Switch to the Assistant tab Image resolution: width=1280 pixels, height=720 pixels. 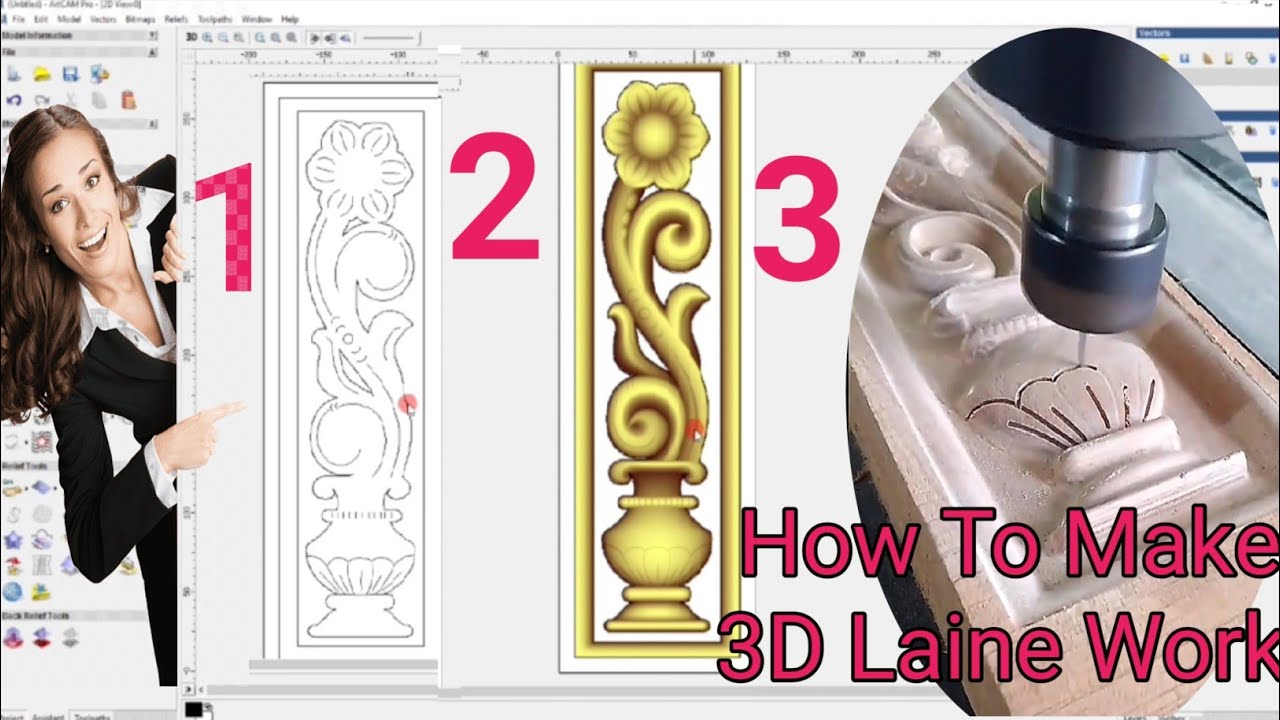coord(50,716)
